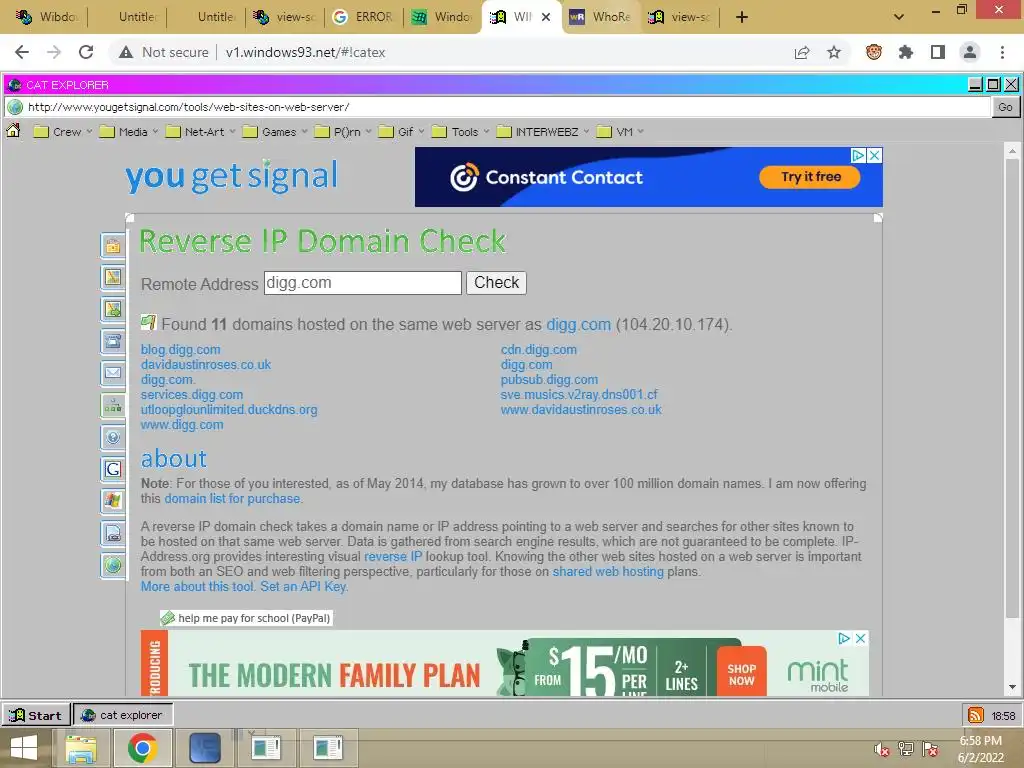Click Try it free on Constant Contact ad
The width and height of the screenshot is (1024, 768).
(810, 177)
